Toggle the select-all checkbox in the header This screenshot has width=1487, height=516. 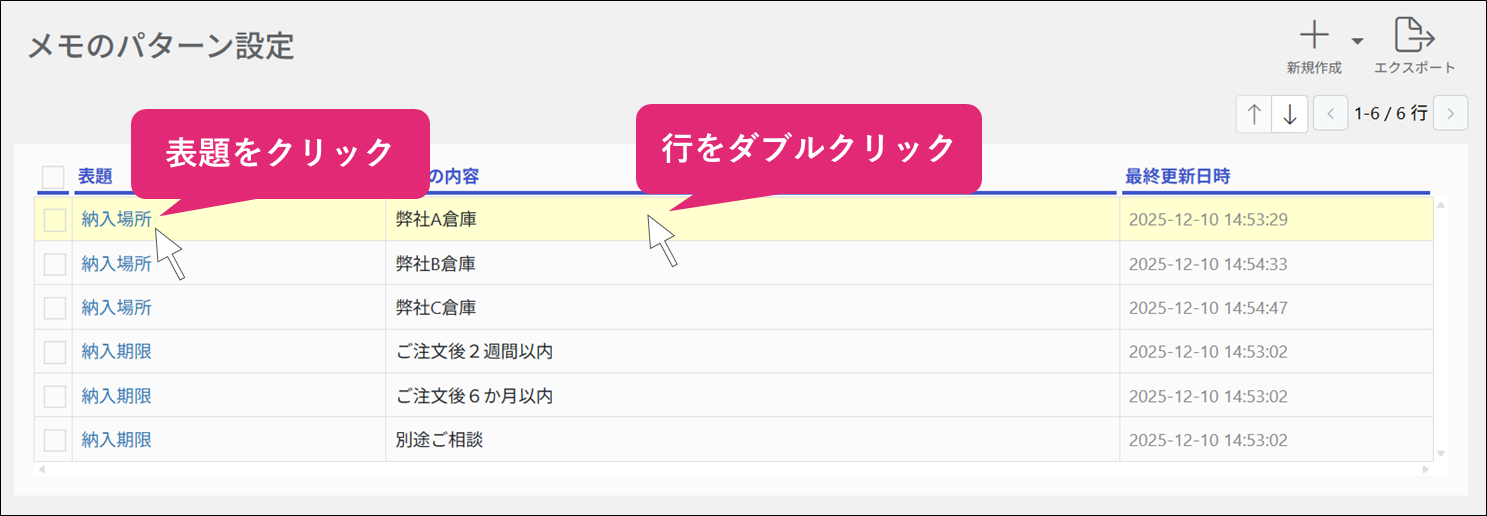[54, 177]
